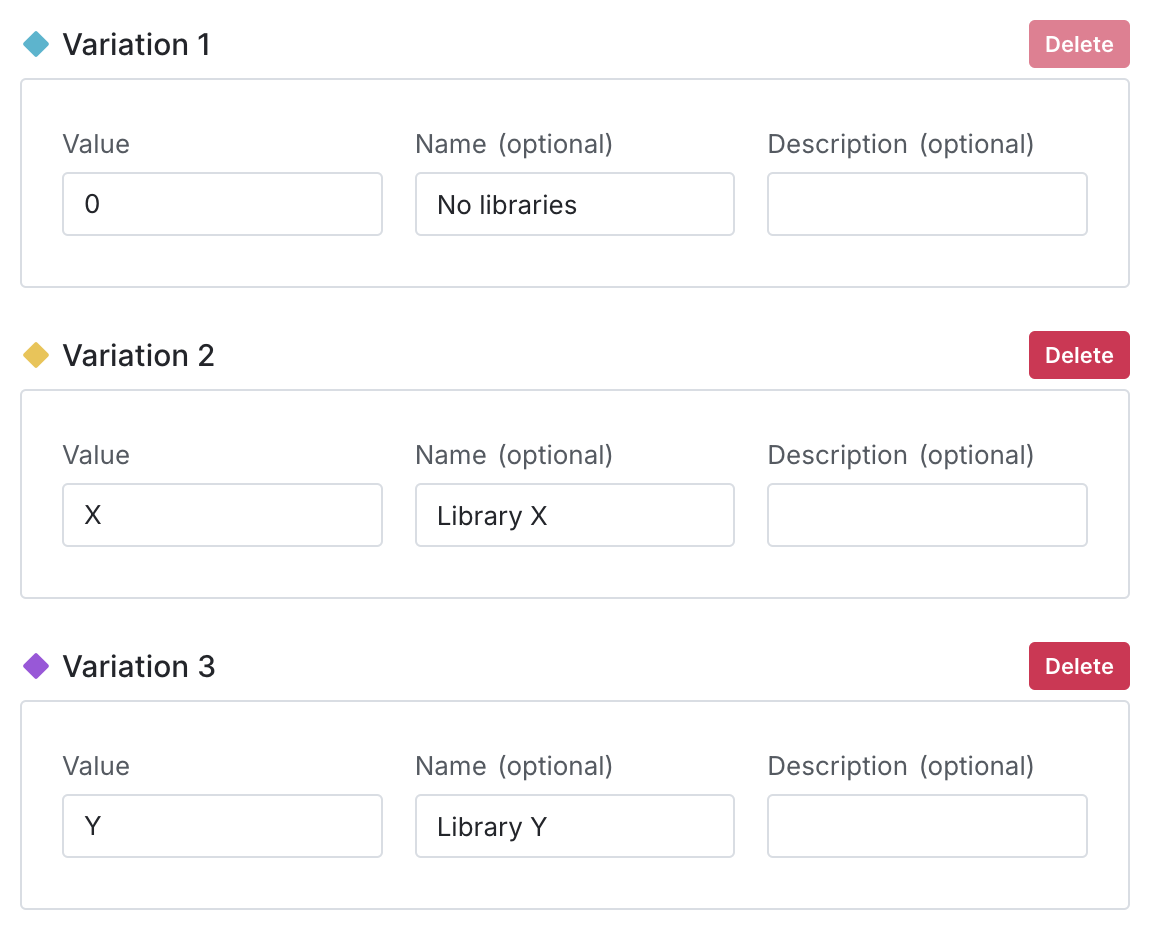Screen dimensions: 1156x936
Task: Click the Variation 2 heading text
Action: click(138, 355)
